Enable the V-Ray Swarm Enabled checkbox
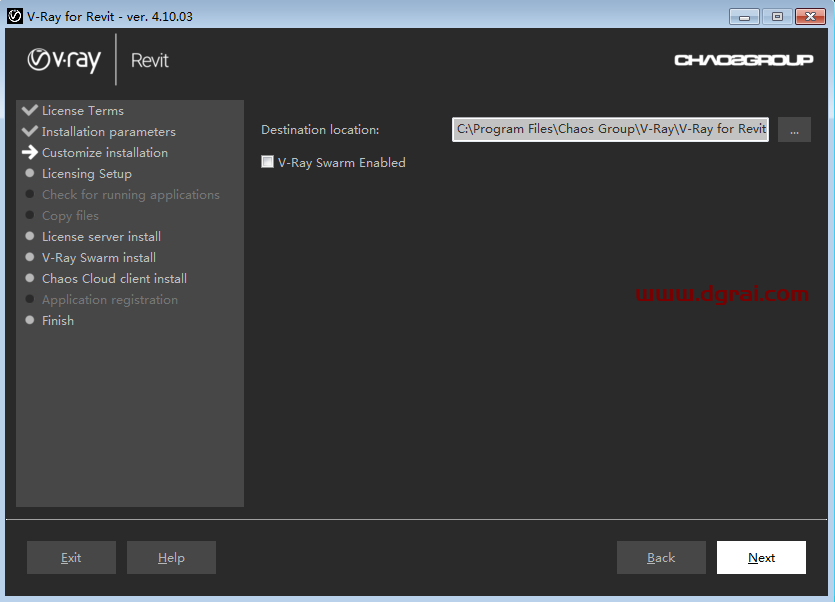The height and width of the screenshot is (602, 835). point(267,161)
